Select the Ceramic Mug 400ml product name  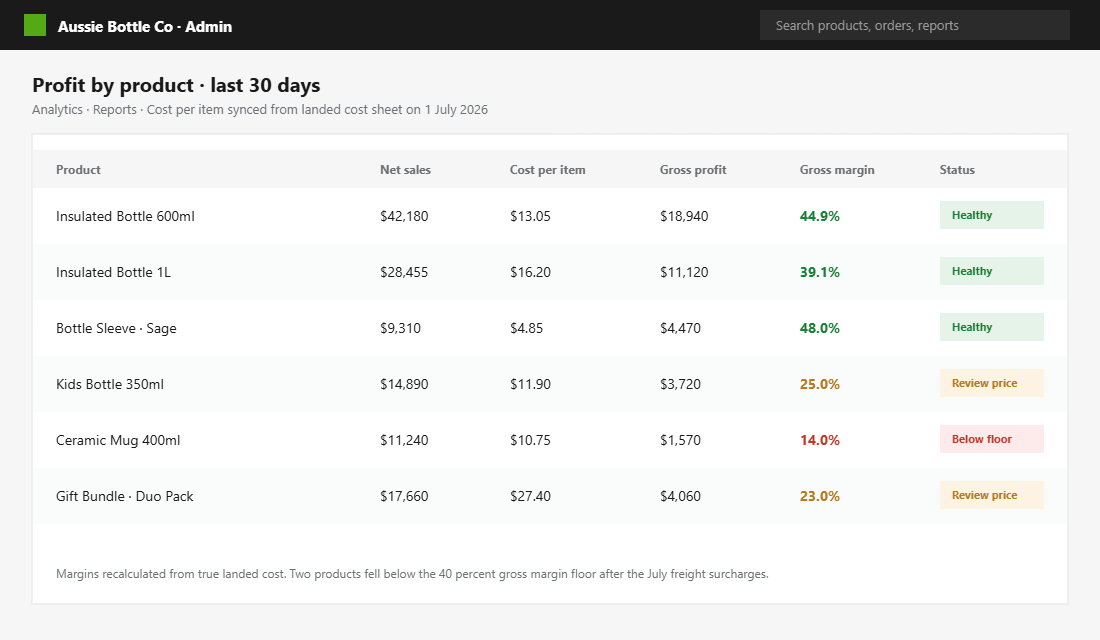[x=118, y=441]
